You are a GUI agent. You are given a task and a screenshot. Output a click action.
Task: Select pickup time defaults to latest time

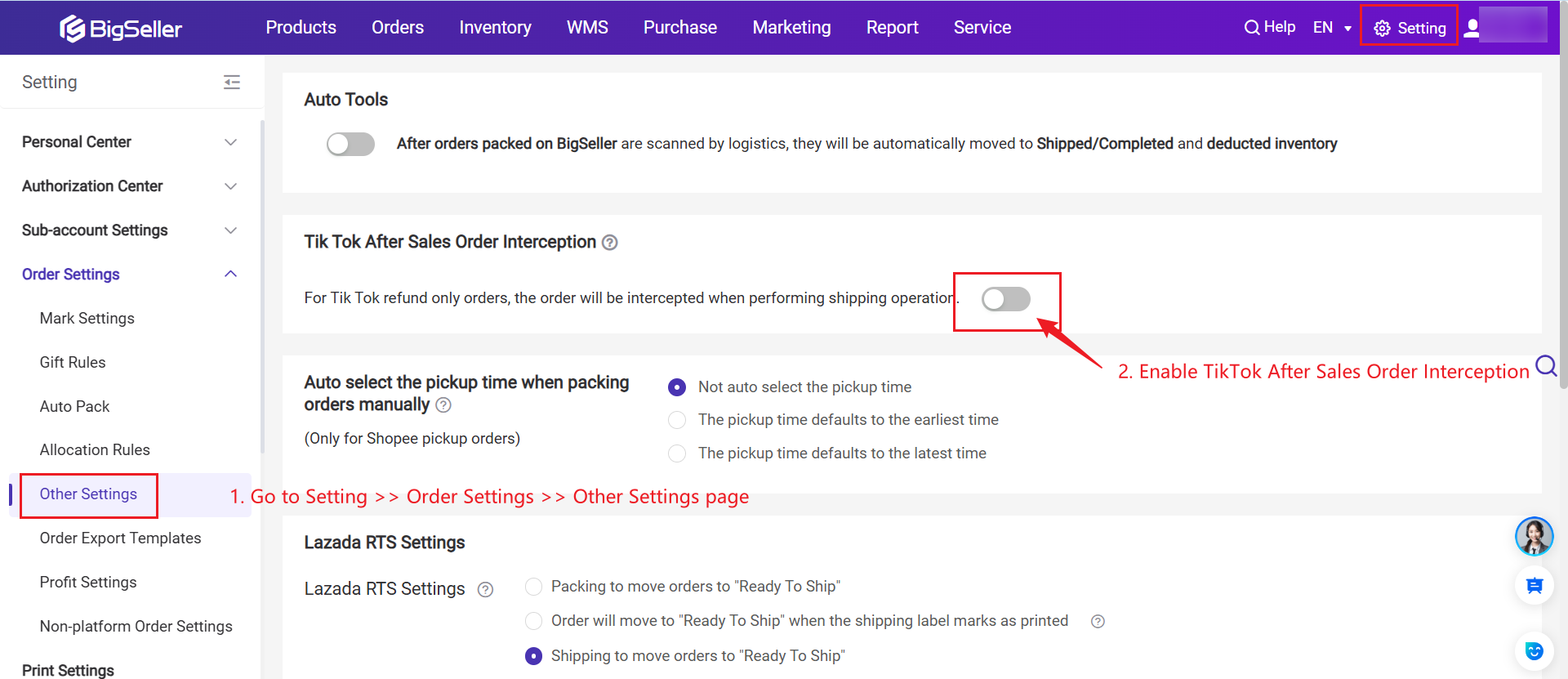pyautogui.click(x=677, y=453)
